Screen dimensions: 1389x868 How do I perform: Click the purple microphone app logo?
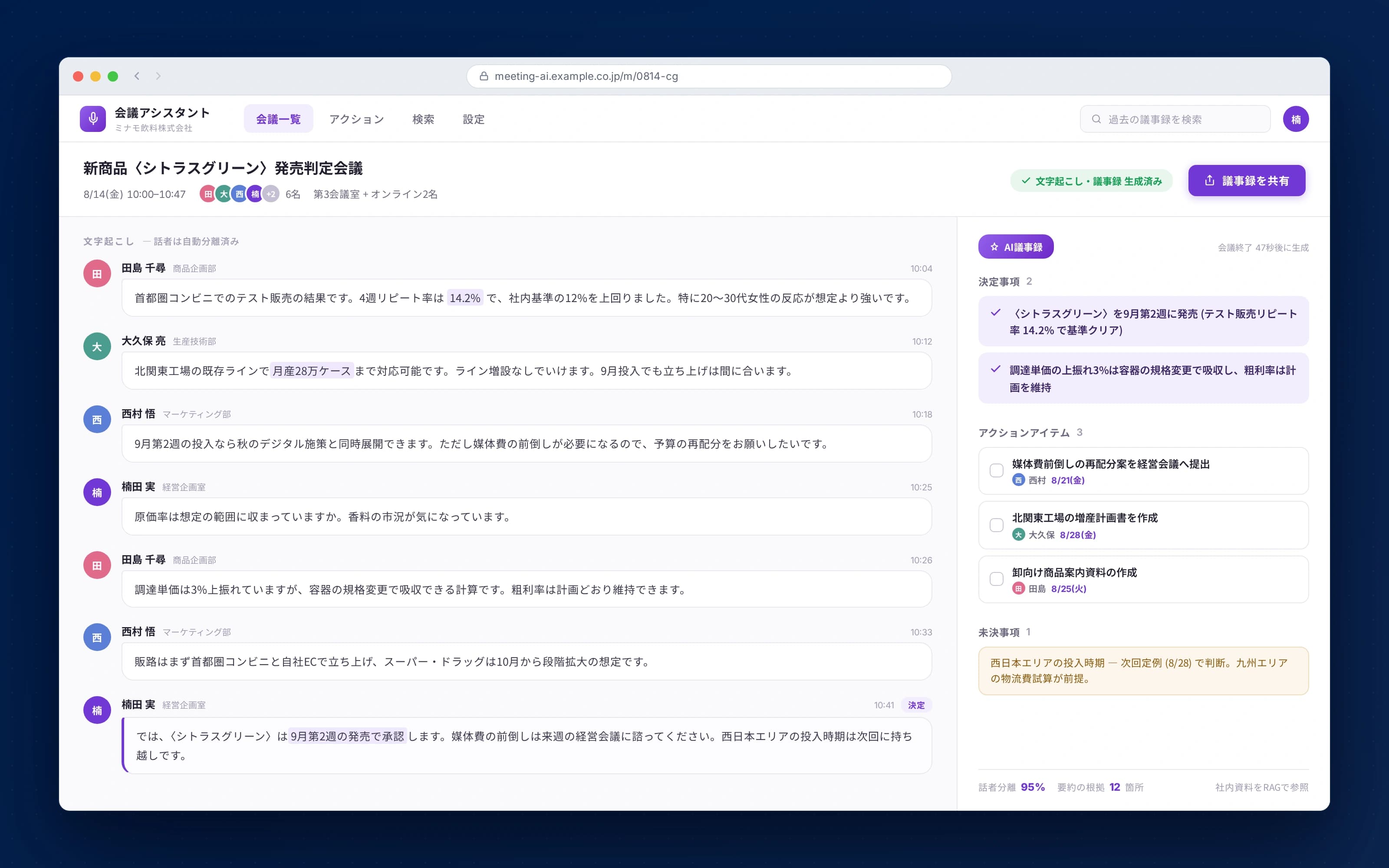tap(93, 119)
